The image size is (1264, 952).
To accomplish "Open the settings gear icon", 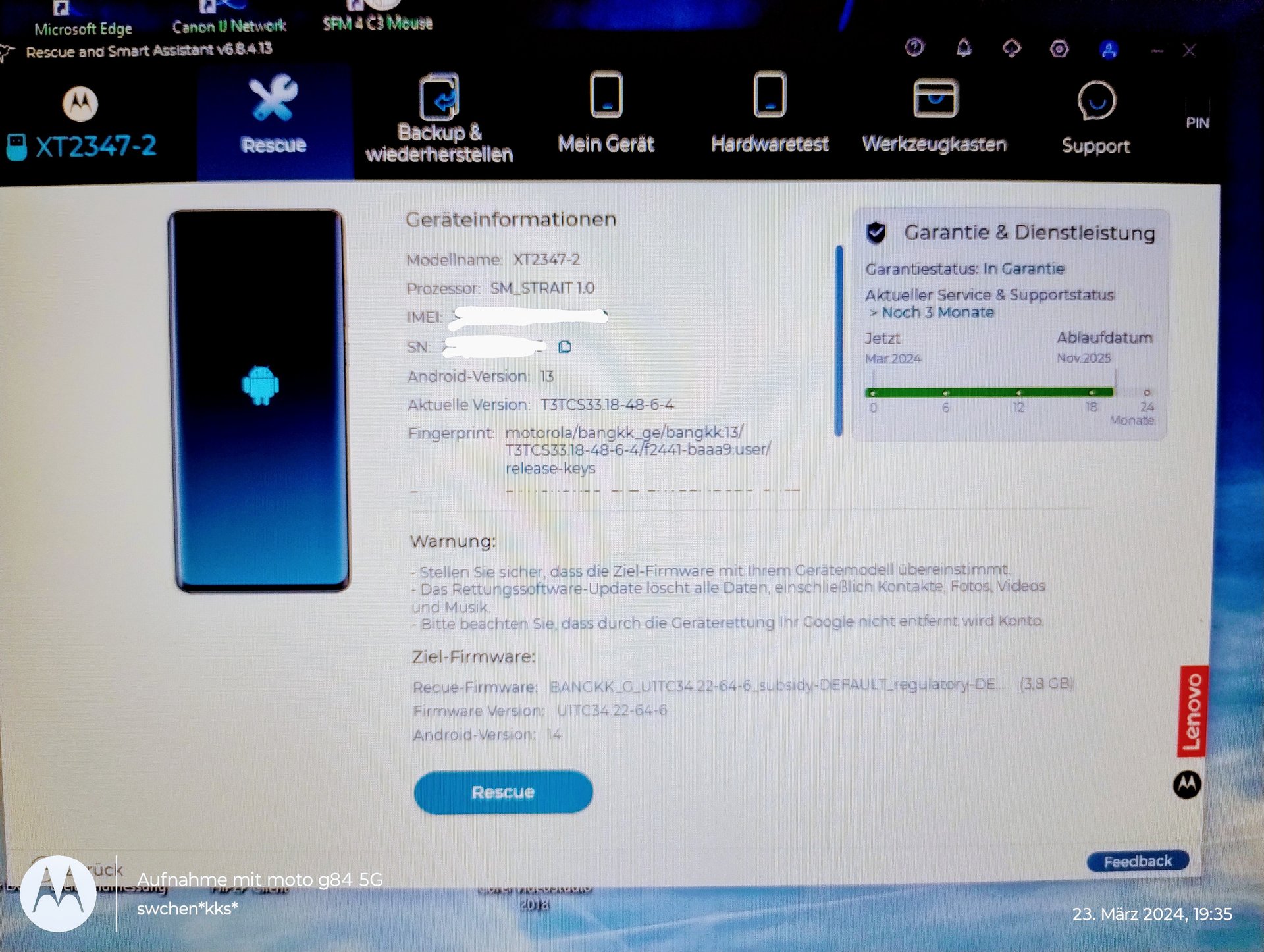I will (x=1059, y=49).
